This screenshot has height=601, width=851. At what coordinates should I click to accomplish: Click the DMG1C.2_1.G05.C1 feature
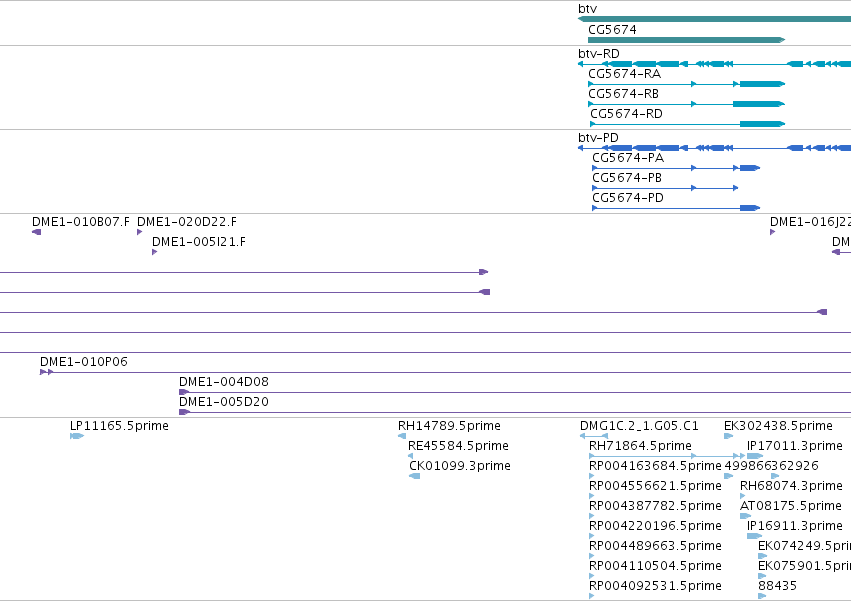(594, 436)
